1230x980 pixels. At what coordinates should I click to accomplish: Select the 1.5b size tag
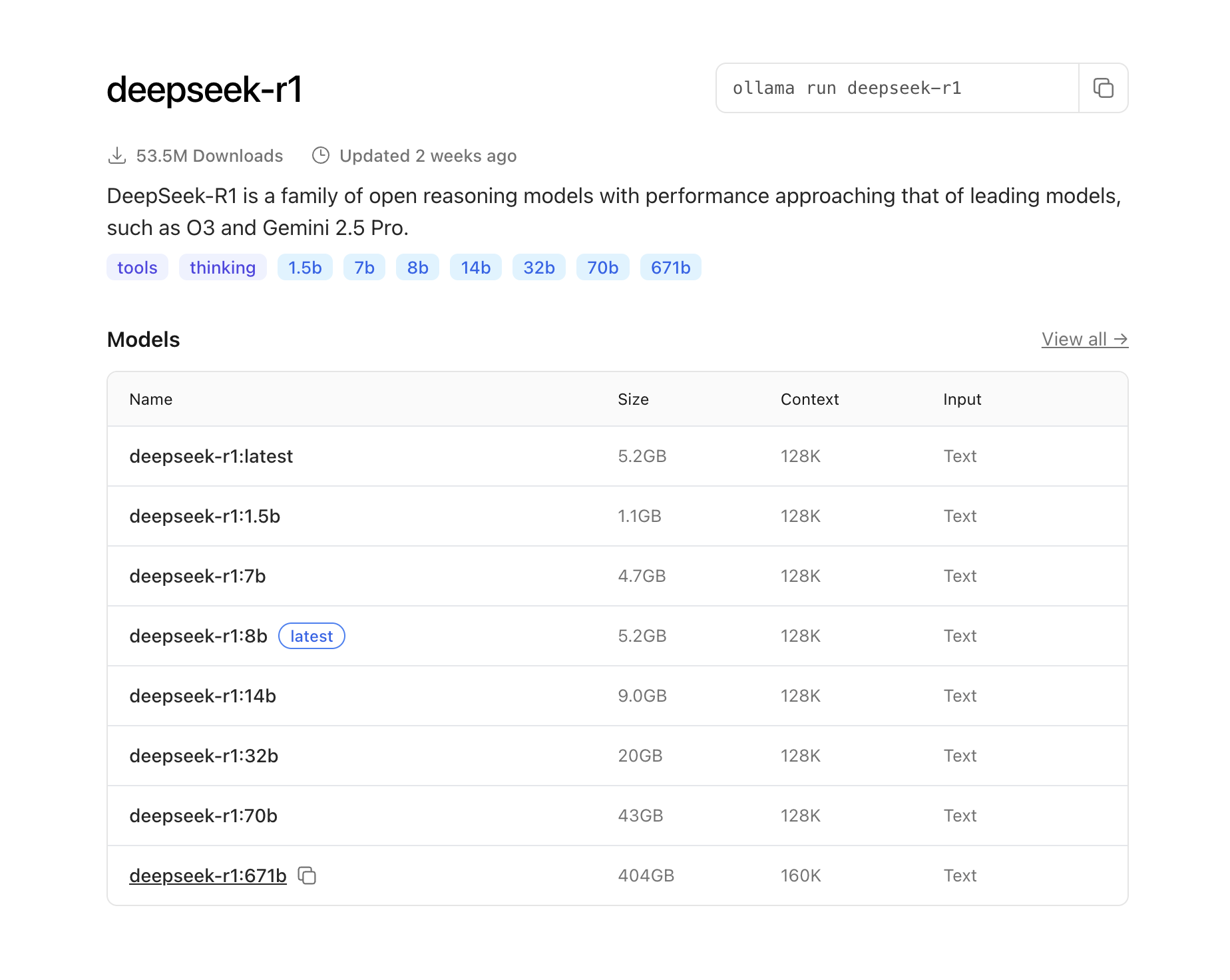click(305, 267)
